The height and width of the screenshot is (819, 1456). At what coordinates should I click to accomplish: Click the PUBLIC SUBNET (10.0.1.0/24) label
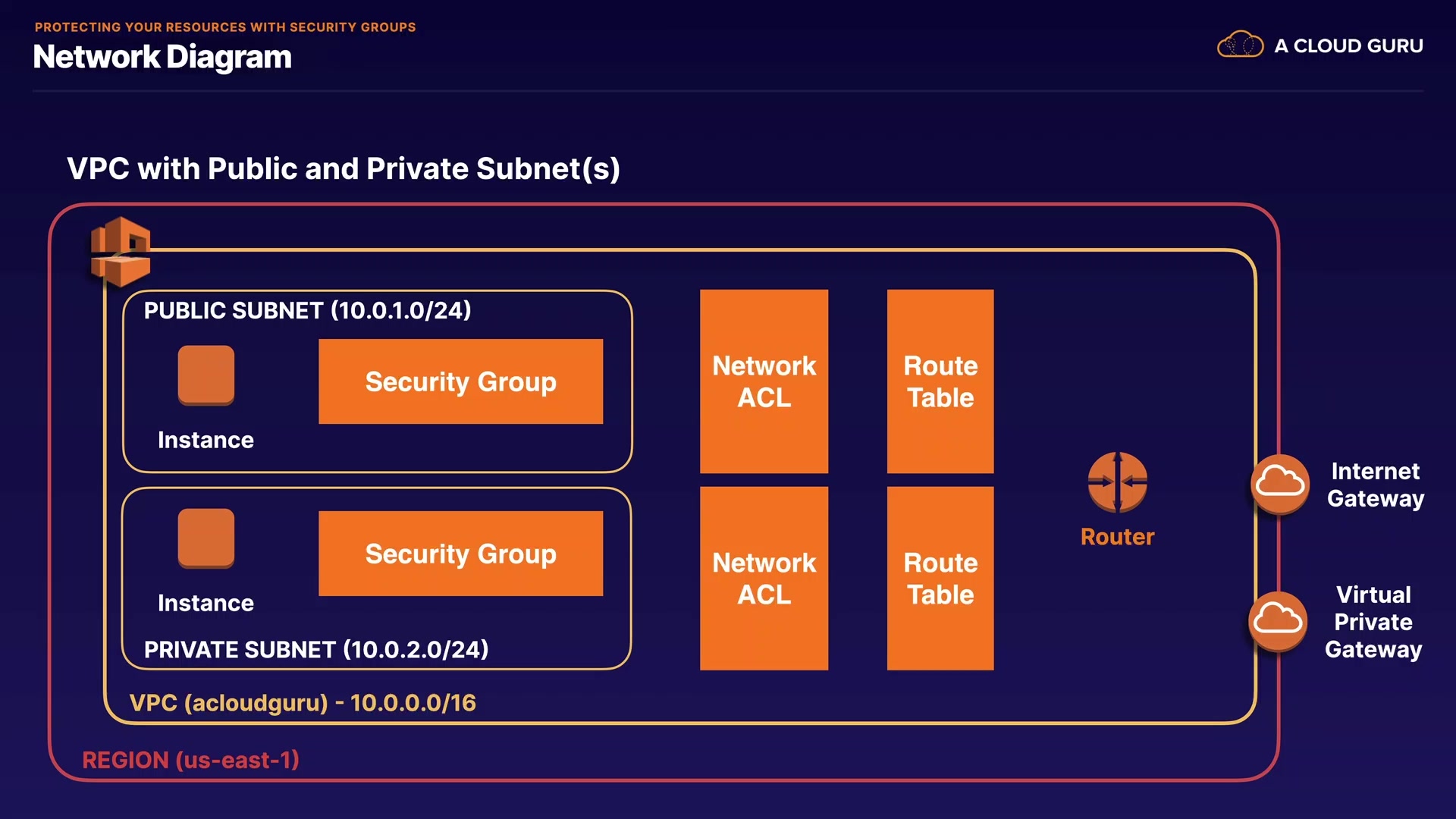(x=307, y=310)
